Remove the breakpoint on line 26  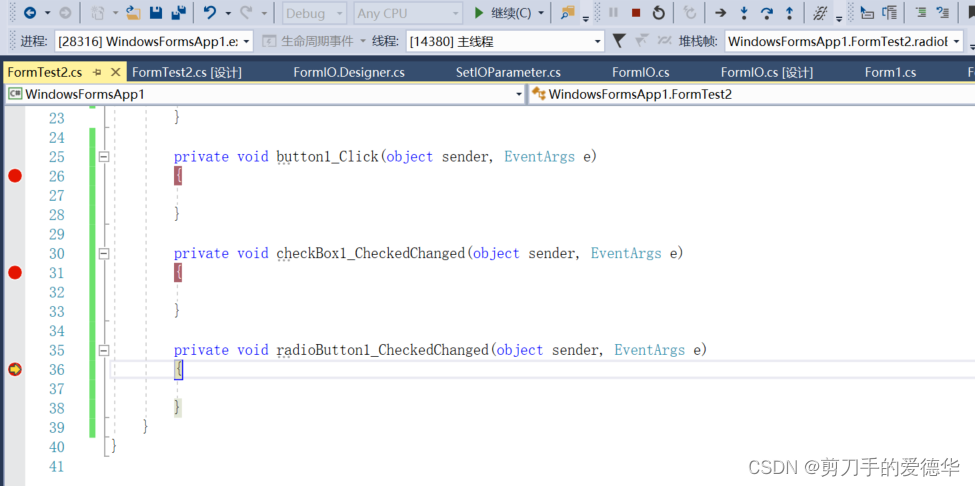point(15,177)
